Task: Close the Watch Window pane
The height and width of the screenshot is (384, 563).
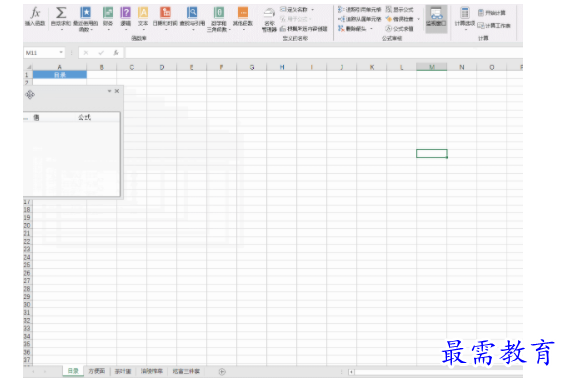Action: (x=117, y=91)
